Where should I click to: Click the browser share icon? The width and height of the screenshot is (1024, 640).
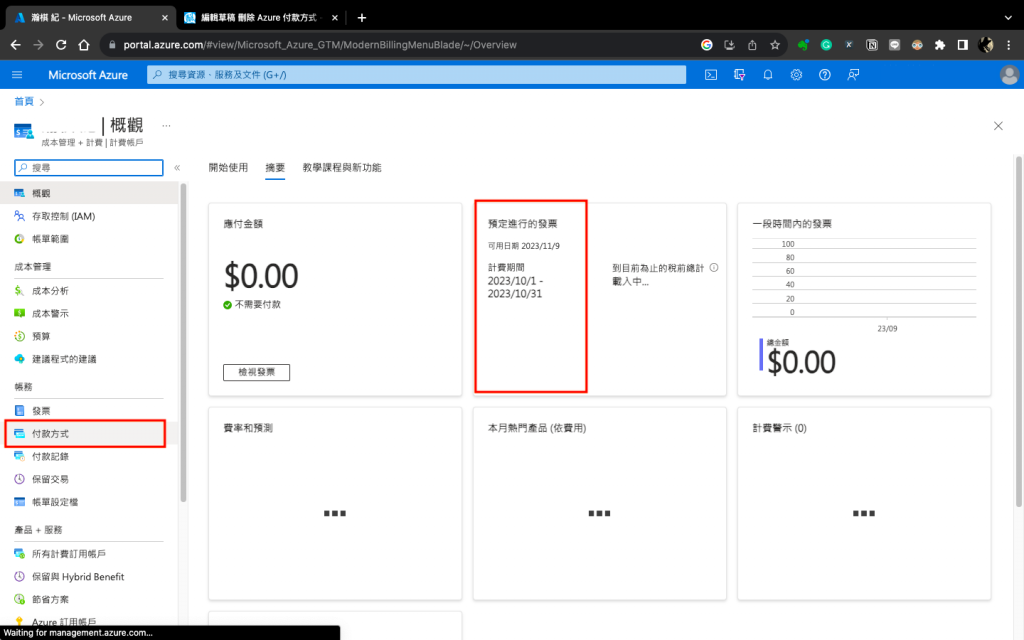(x=752, y=45)
